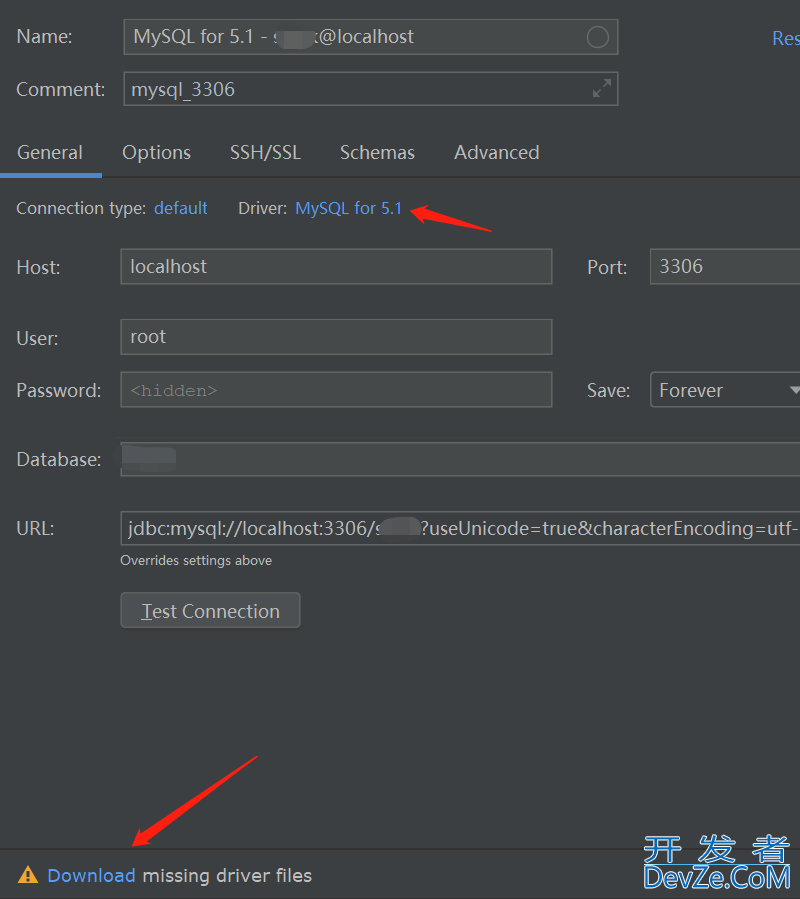The width and height of the screenshot is (800, 899).
Task: Switch to the Schemas tab
Action: pyautogui.click(x=377, y=153)
